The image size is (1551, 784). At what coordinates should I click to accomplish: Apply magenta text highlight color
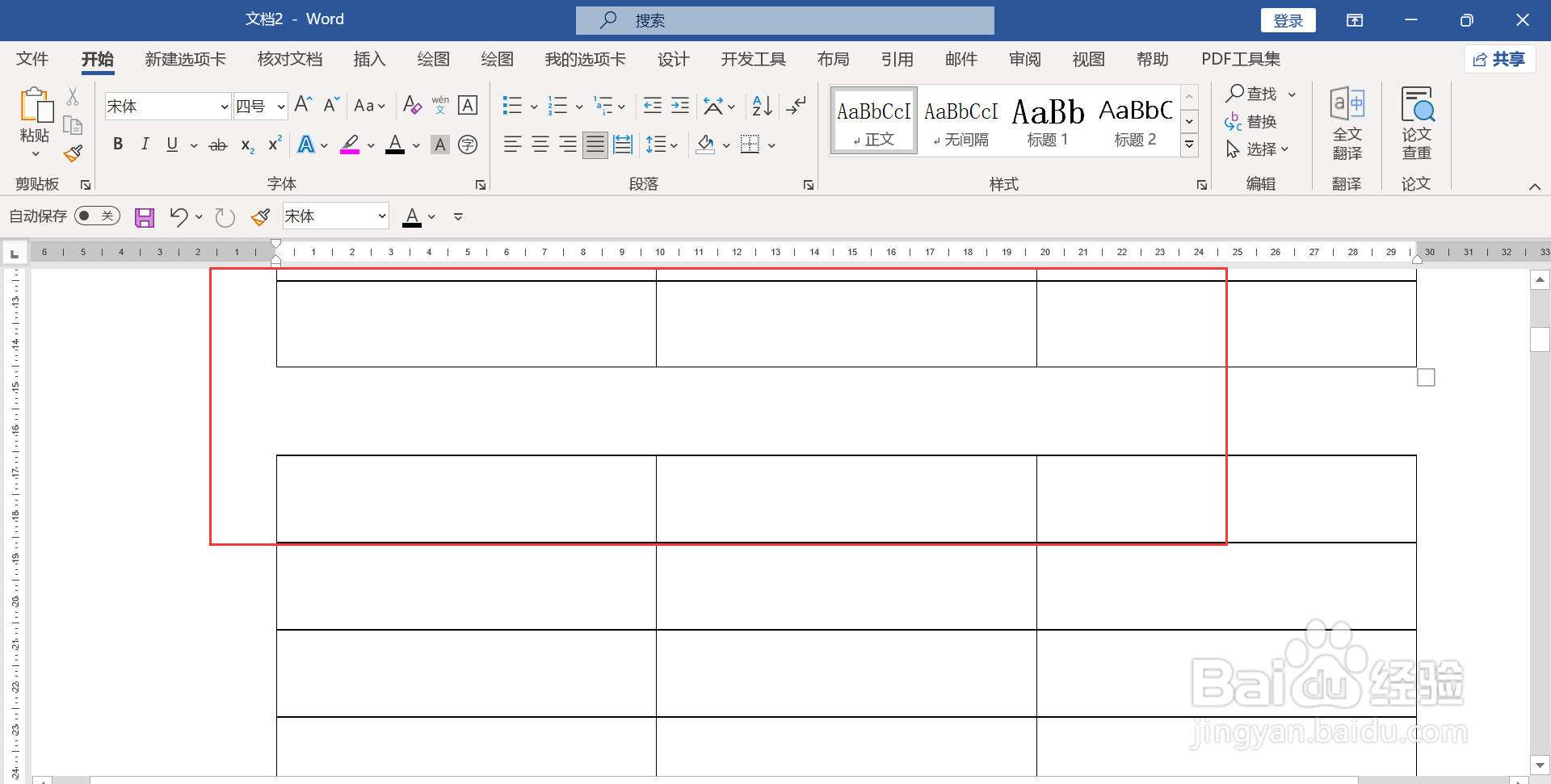tap(350, 145)
